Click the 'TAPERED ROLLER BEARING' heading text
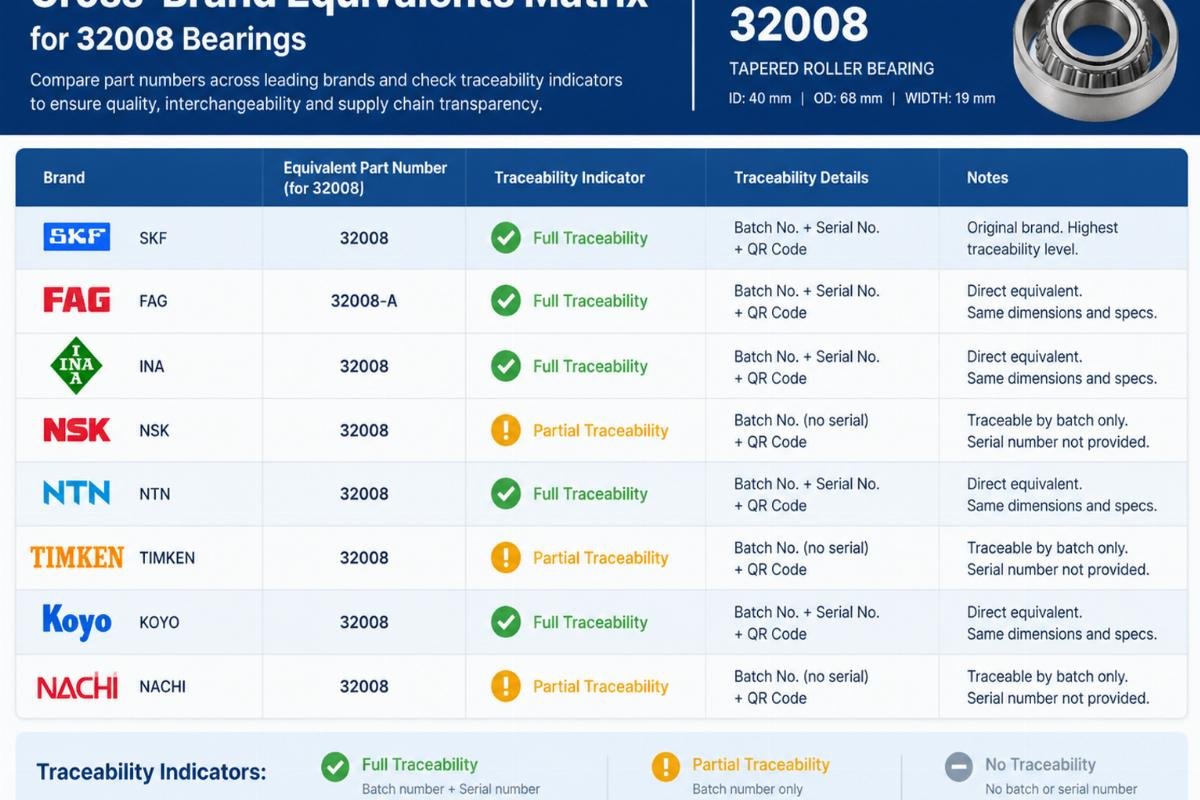 [832, 69]
